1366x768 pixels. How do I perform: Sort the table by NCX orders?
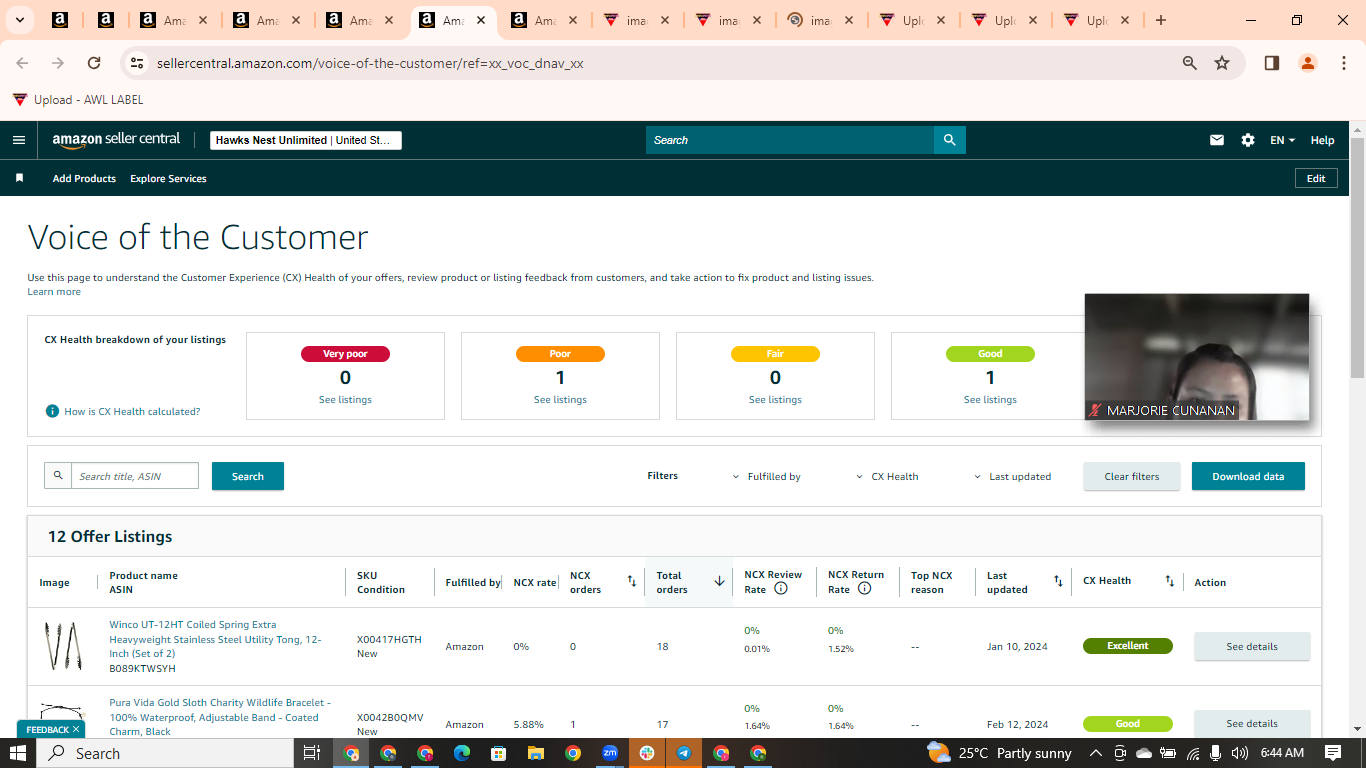[632, 581]
